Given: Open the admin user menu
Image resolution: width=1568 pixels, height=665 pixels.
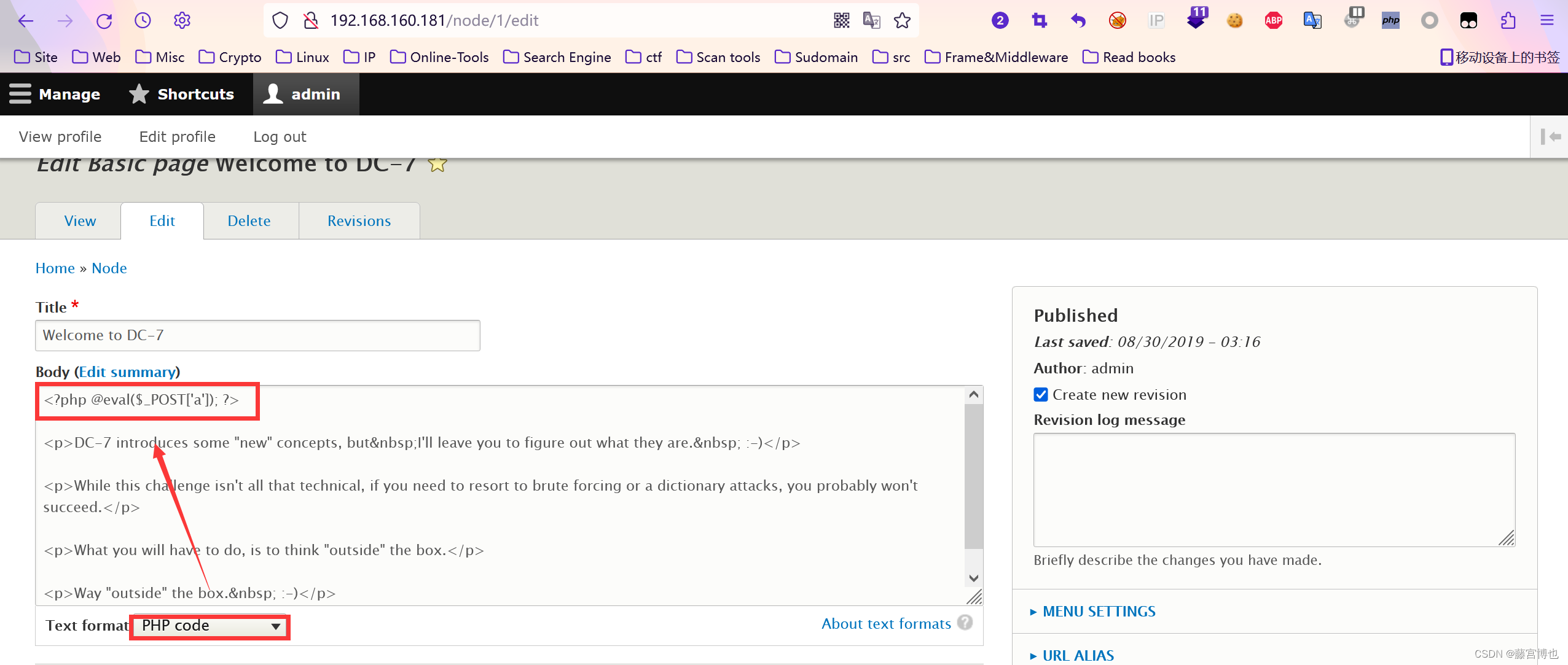Looking at the screenshot, I should (x=306, y=94).
